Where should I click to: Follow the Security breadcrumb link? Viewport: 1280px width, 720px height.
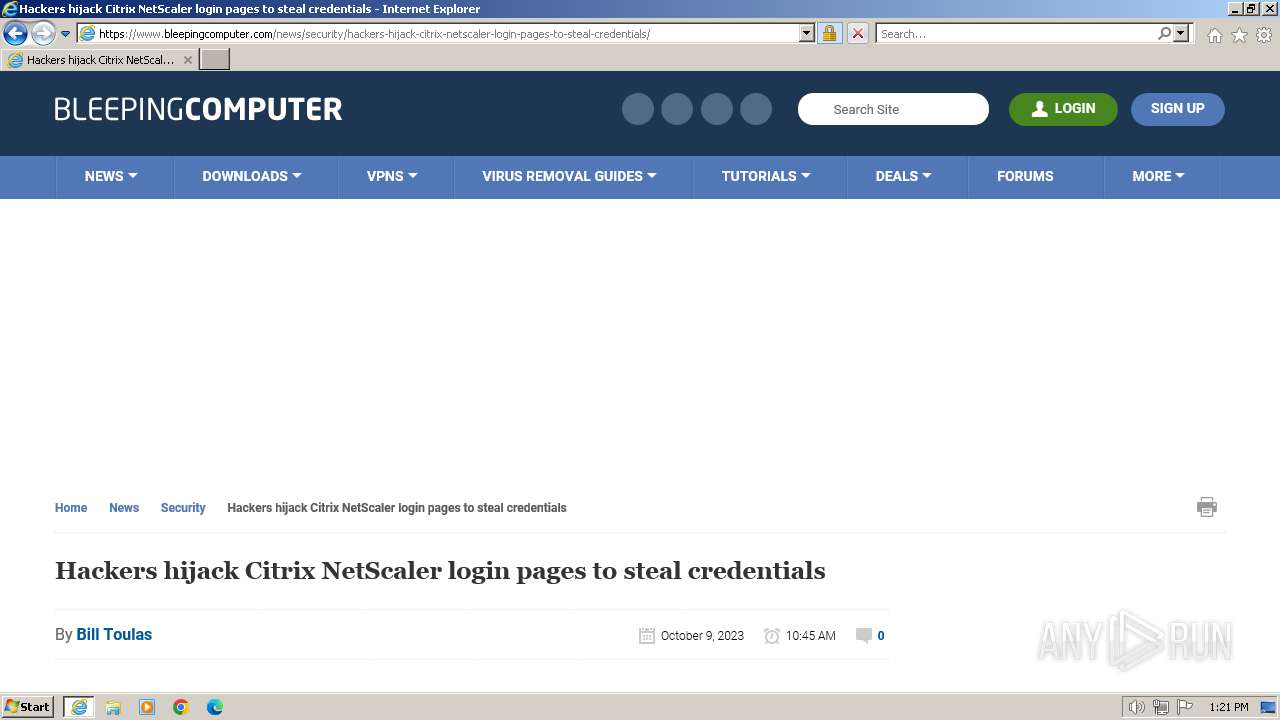coord(183,508)
